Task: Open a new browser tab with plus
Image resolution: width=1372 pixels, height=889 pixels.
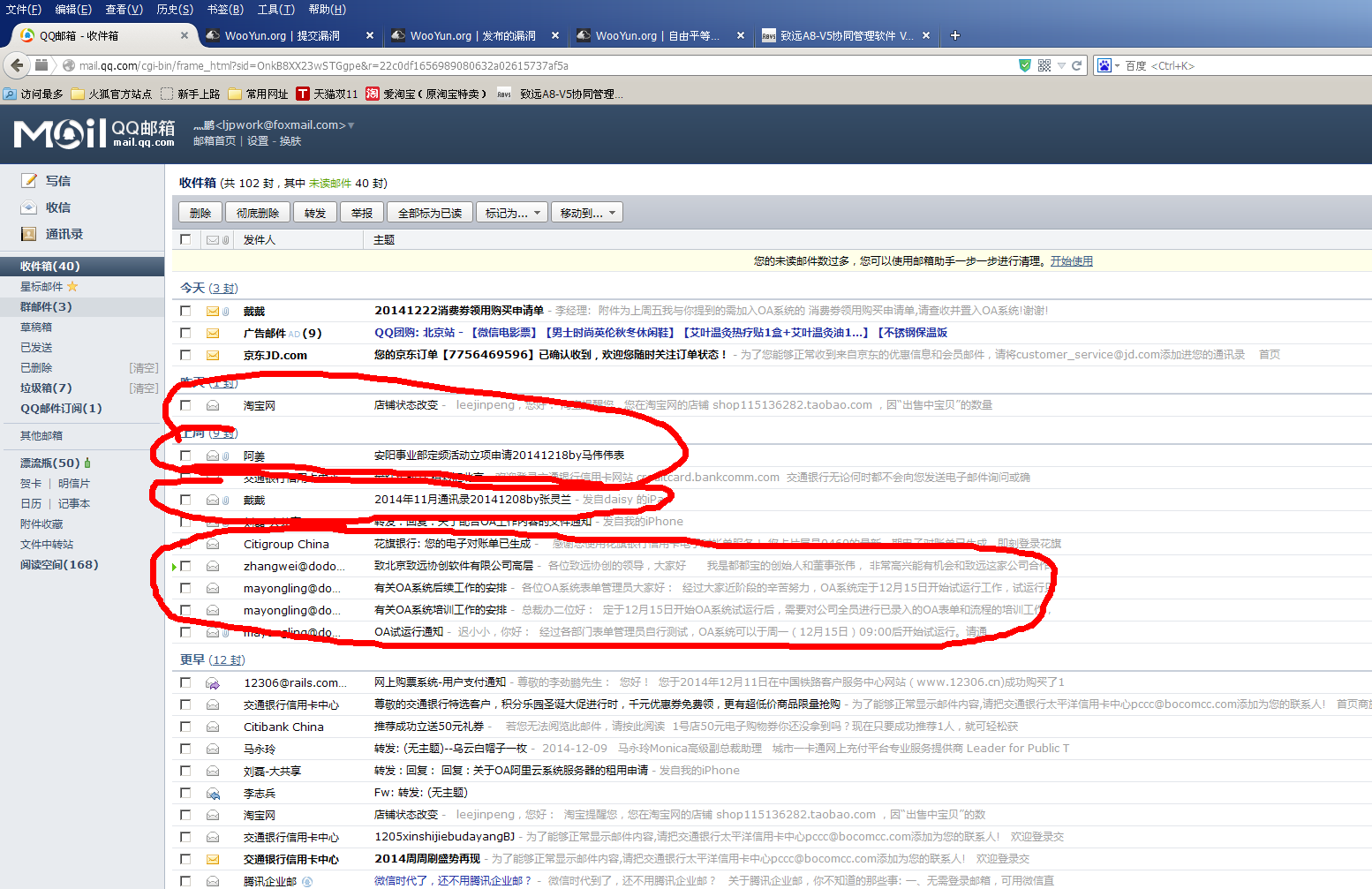Action: [x=955, y=35]
